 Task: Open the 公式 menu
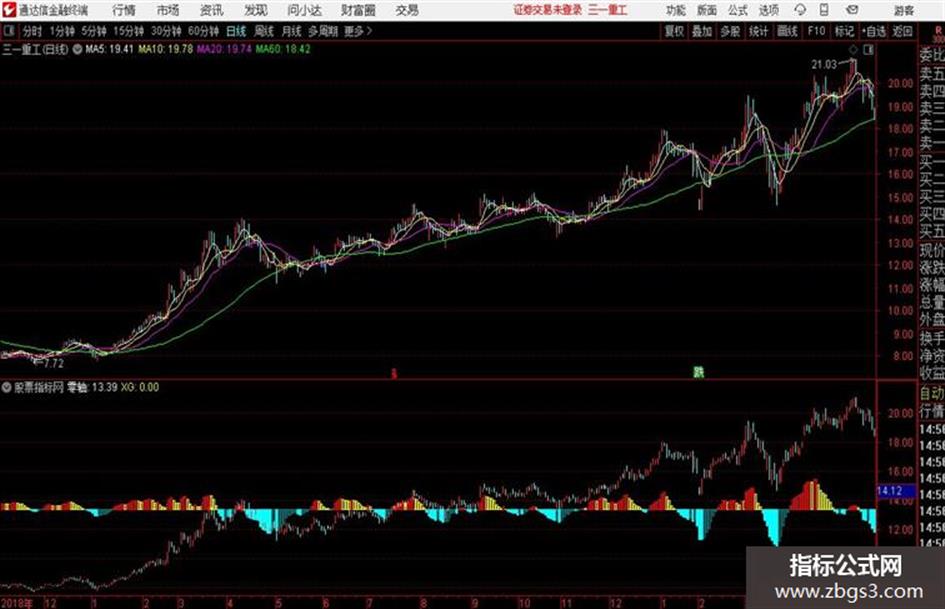point(738,10)
